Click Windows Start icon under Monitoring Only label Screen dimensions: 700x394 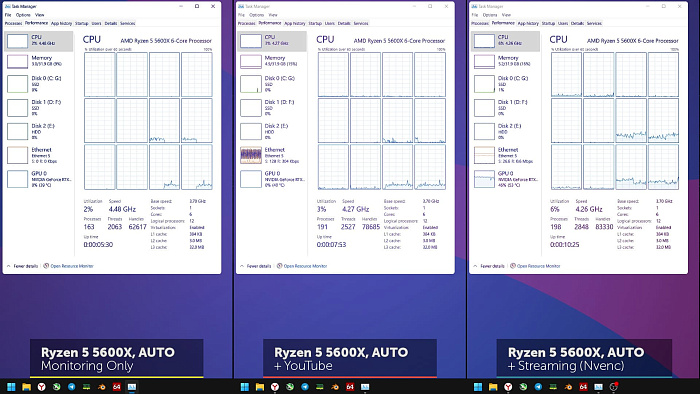click(x=11, y=387)
